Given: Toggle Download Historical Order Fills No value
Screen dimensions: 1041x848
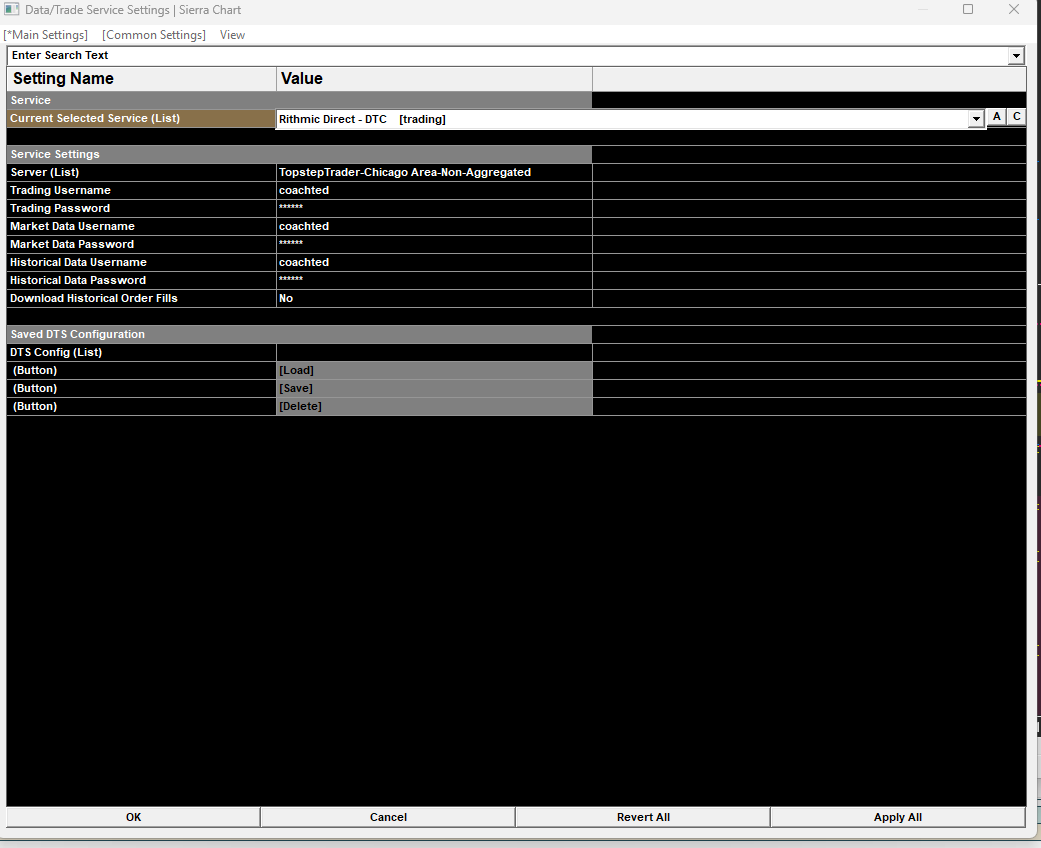Looking at the screenshot, I should click(434, 298).
